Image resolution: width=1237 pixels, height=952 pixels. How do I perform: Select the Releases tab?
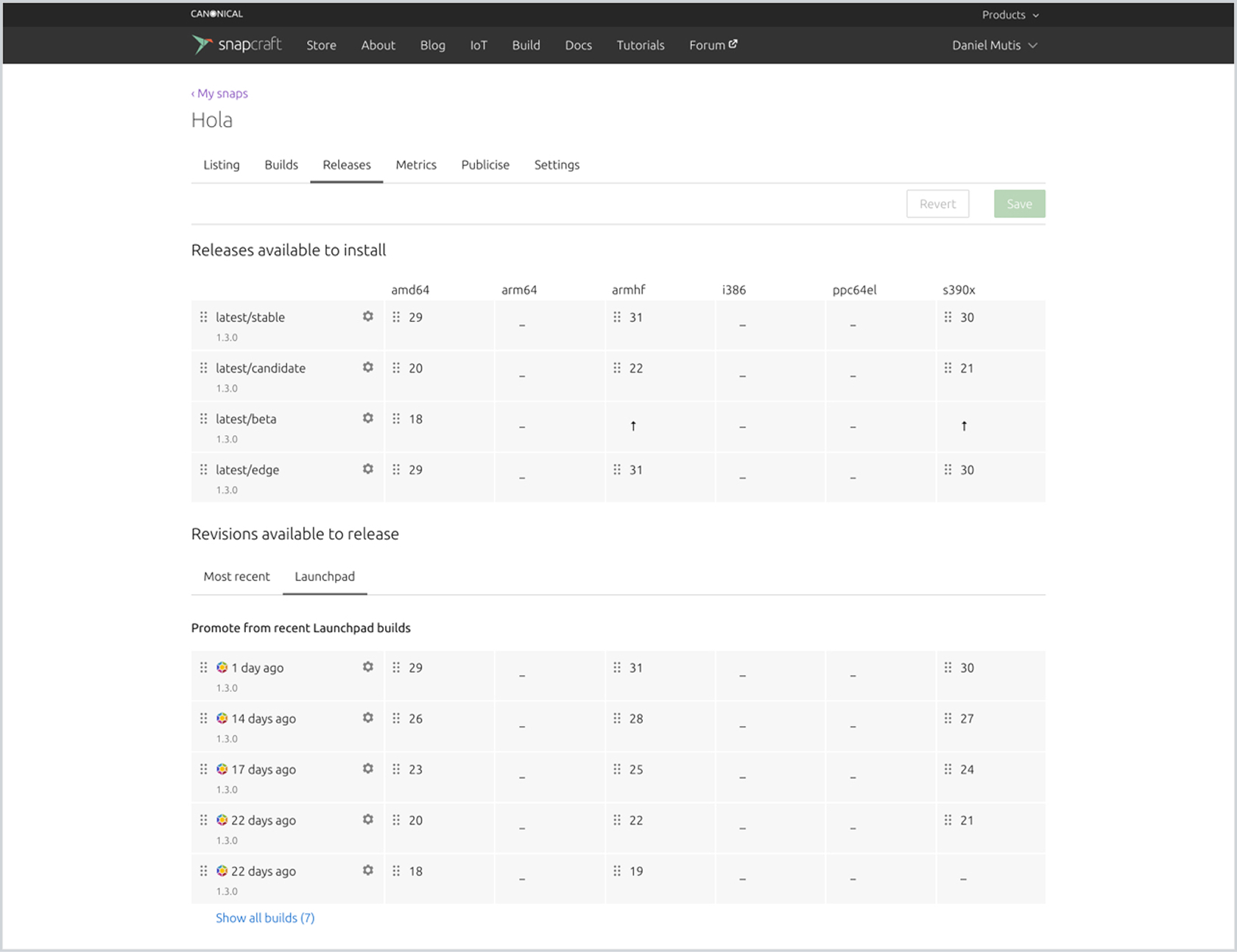click(347, 165)
